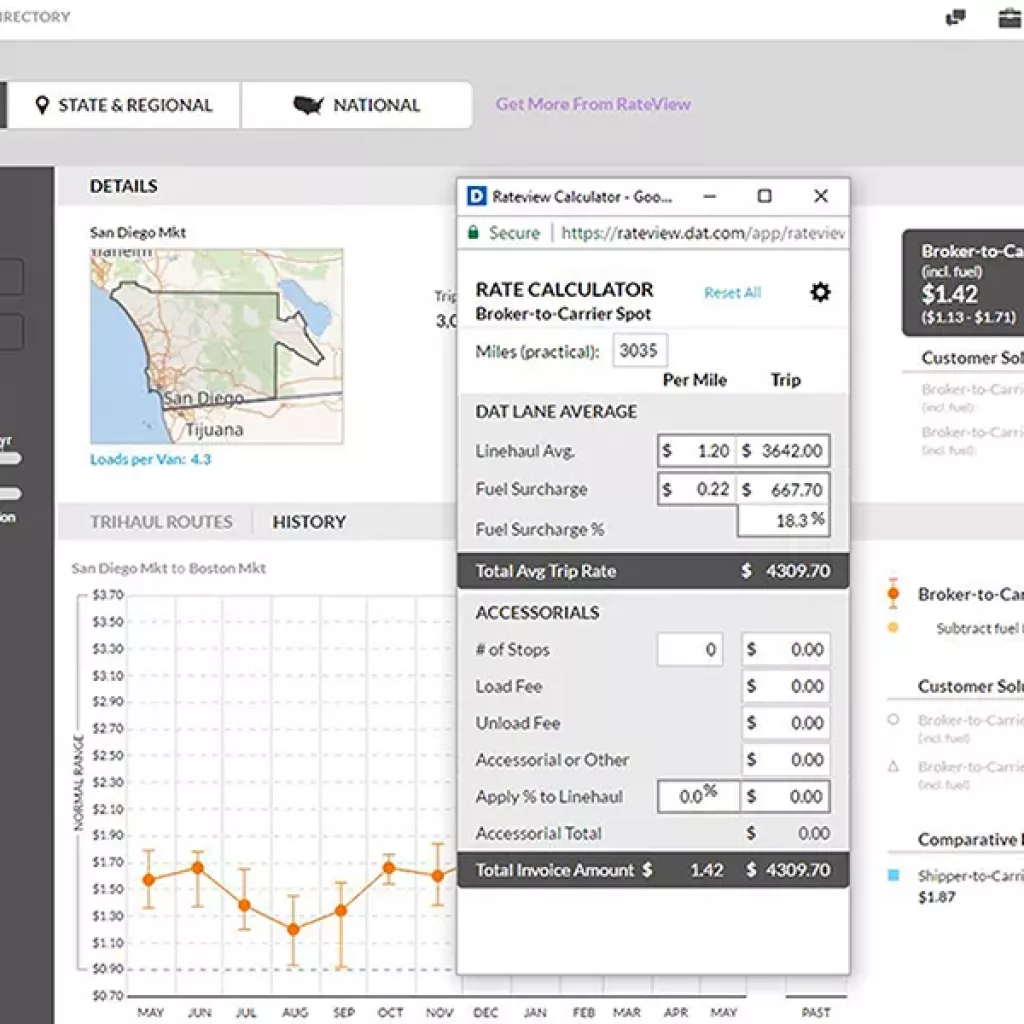Select the History tab
1024x1024 pixels.
pyautogui.click(x=310, y=522)
